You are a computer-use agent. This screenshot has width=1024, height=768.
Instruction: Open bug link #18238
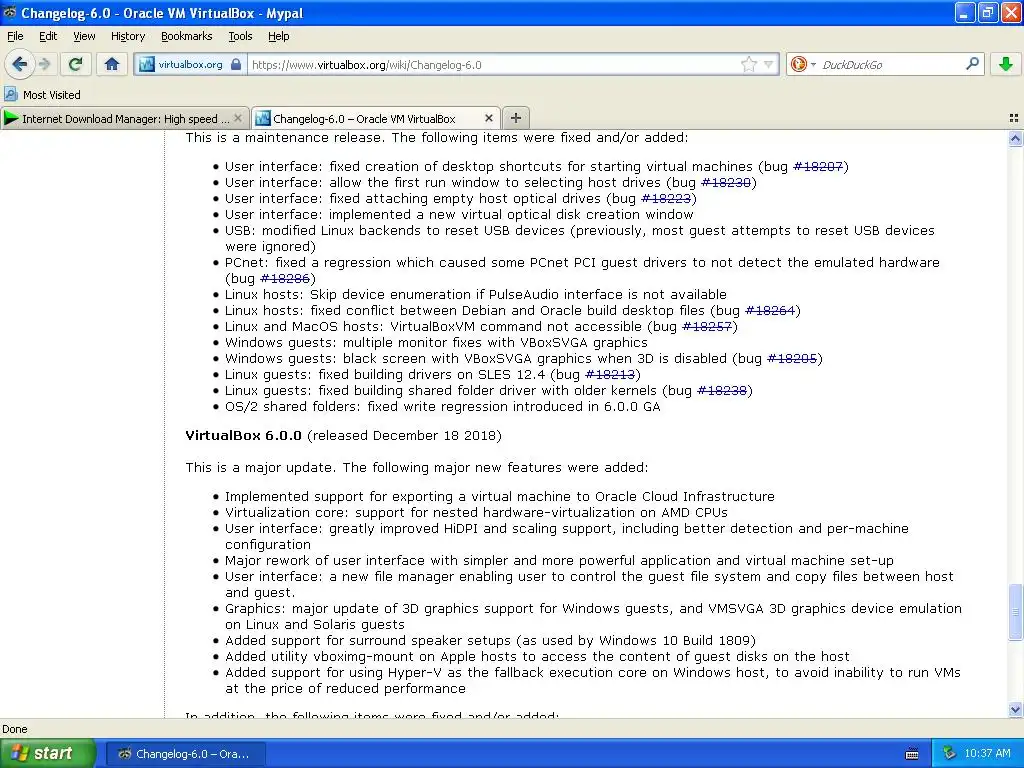pyautogui.click(x=722, y=391)
